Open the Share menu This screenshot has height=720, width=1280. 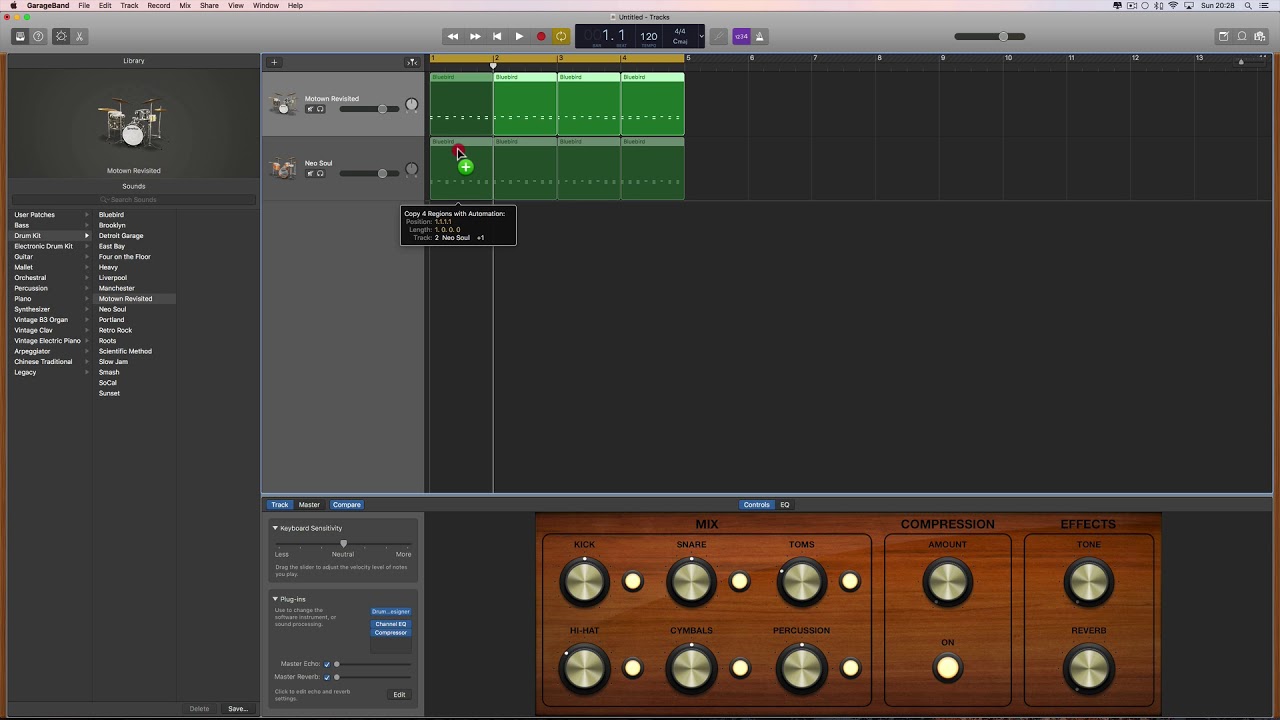[x=209, y=5]
